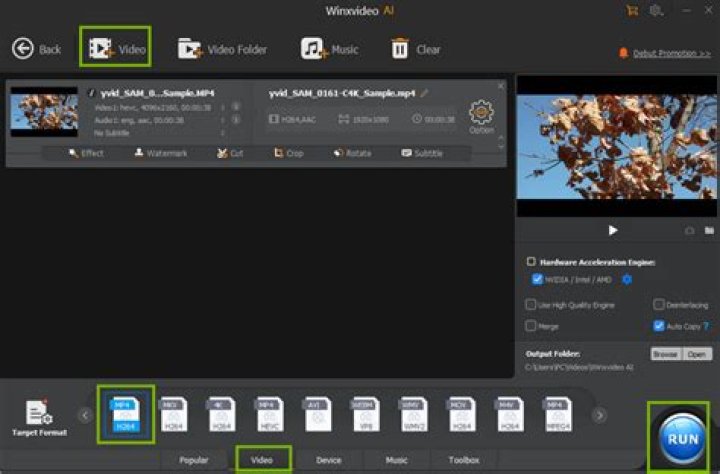Screen dimensions: 720x474
Task: Select MP4 MPEG4 format
Action: click(558, 414)
